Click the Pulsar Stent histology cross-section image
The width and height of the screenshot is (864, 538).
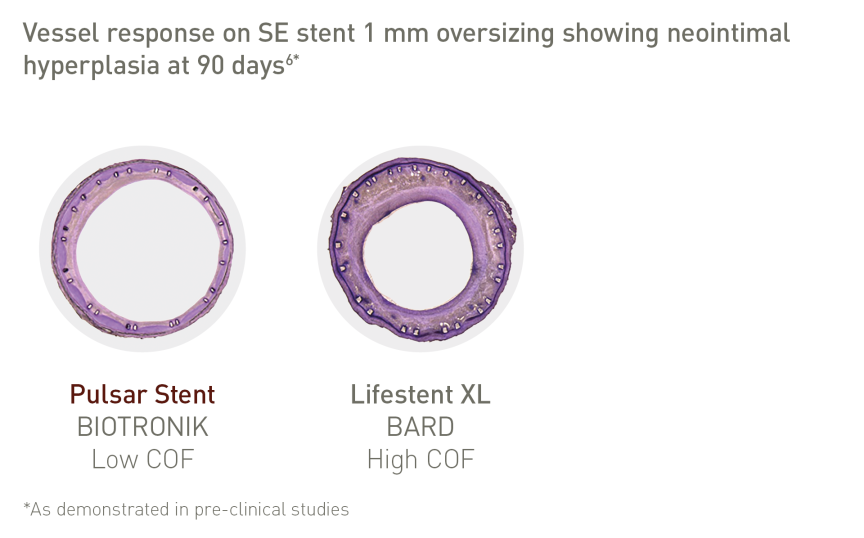pyautogui.click(x=142, y=249)
